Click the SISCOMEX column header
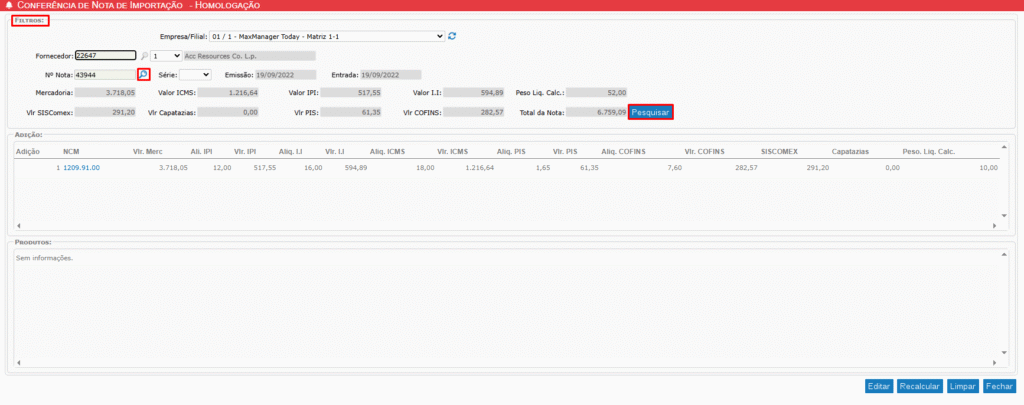 click(778, 151)
